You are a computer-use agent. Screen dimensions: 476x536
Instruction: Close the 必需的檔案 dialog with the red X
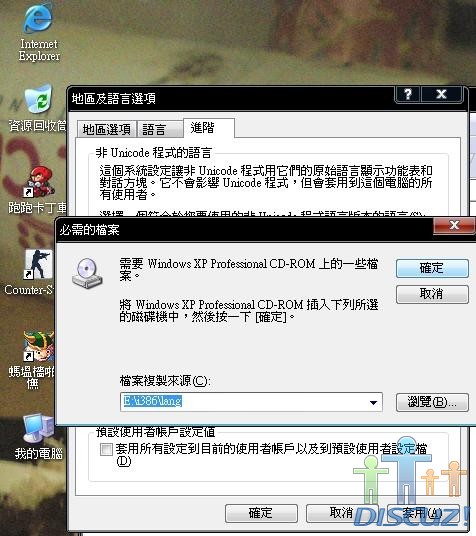tap(454, 226)
